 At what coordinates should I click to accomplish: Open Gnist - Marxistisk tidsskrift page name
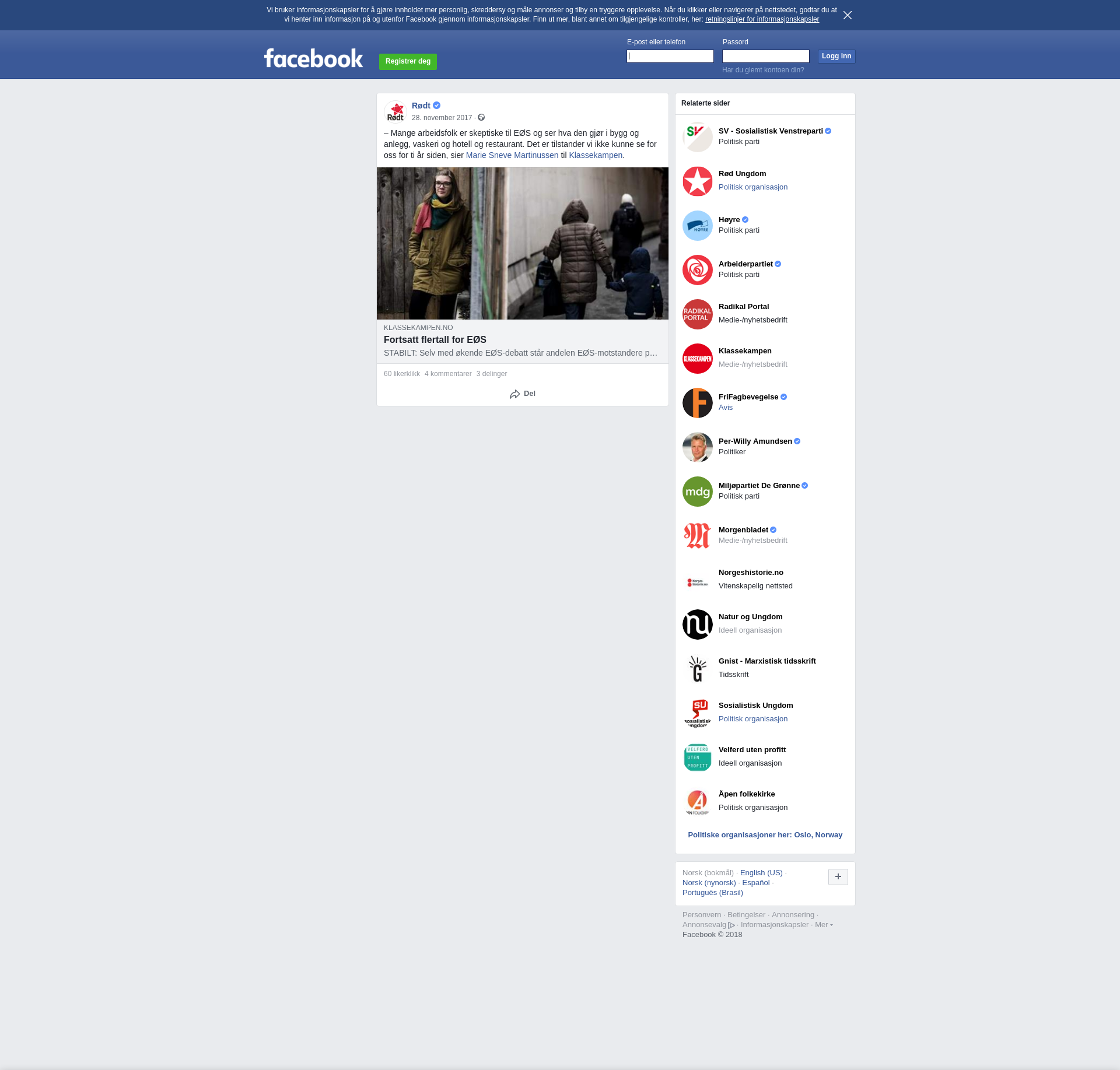pyautogui.click(x=767, y=661)
